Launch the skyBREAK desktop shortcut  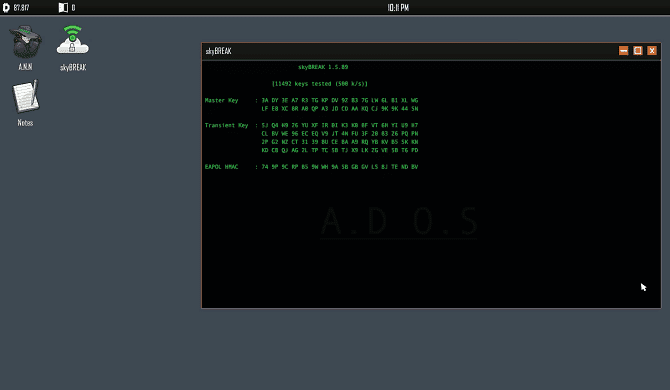(73, 40)
